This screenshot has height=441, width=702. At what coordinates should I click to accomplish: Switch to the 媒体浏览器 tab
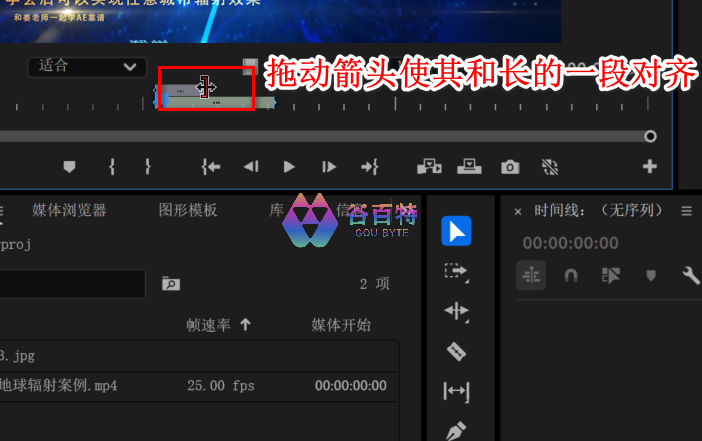(69, 210)
